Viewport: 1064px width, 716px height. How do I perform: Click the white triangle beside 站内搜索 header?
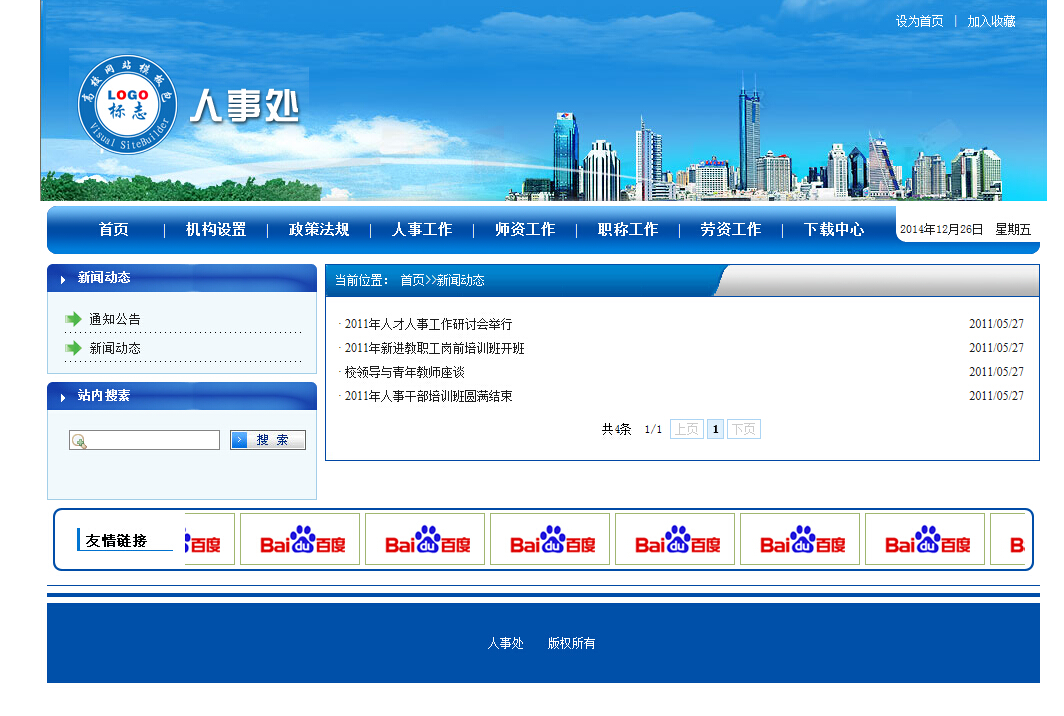point(63,398)
